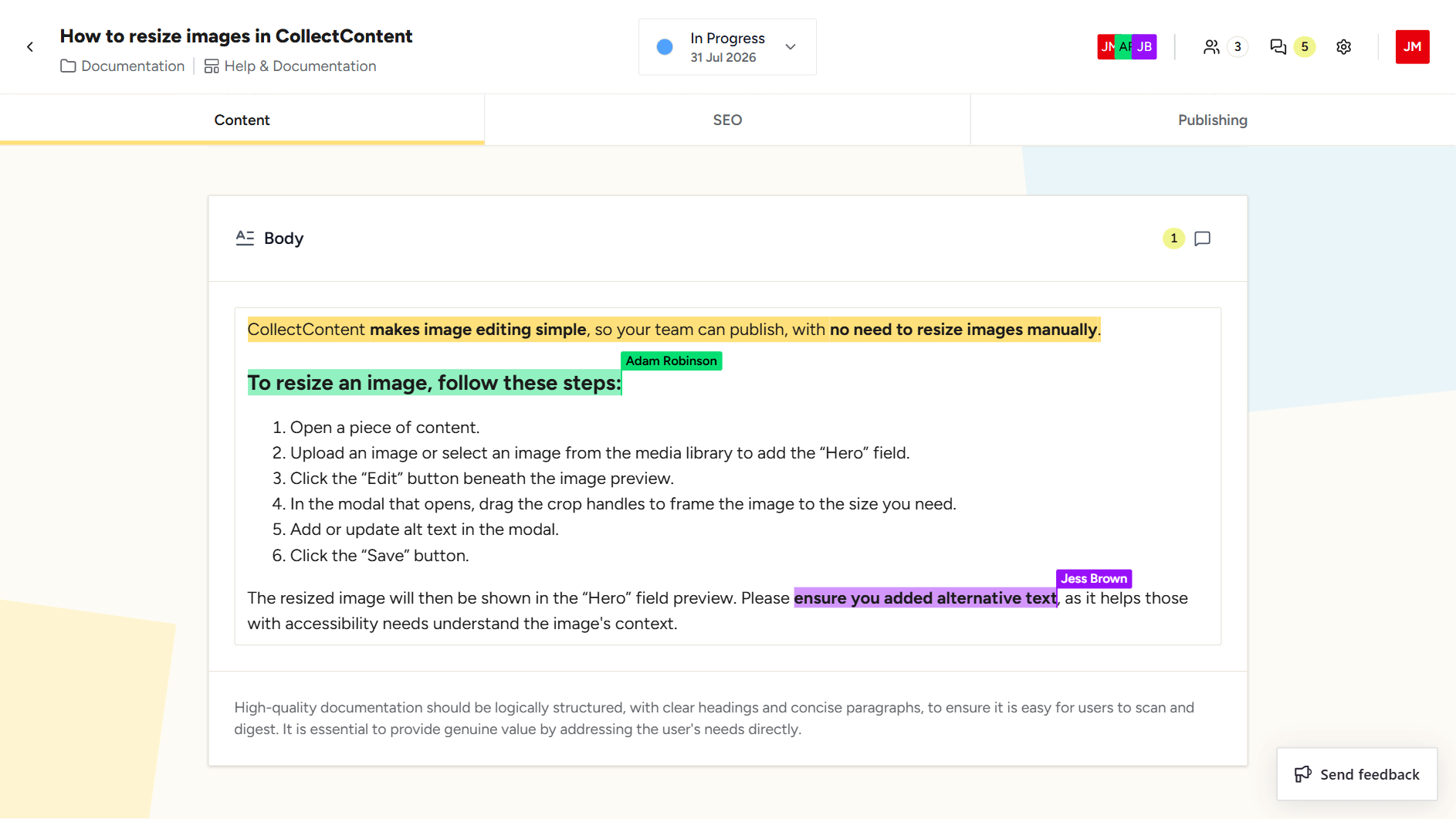Open the In Progress status dropdown
The image size is (1456, 819).
point(727,47)
